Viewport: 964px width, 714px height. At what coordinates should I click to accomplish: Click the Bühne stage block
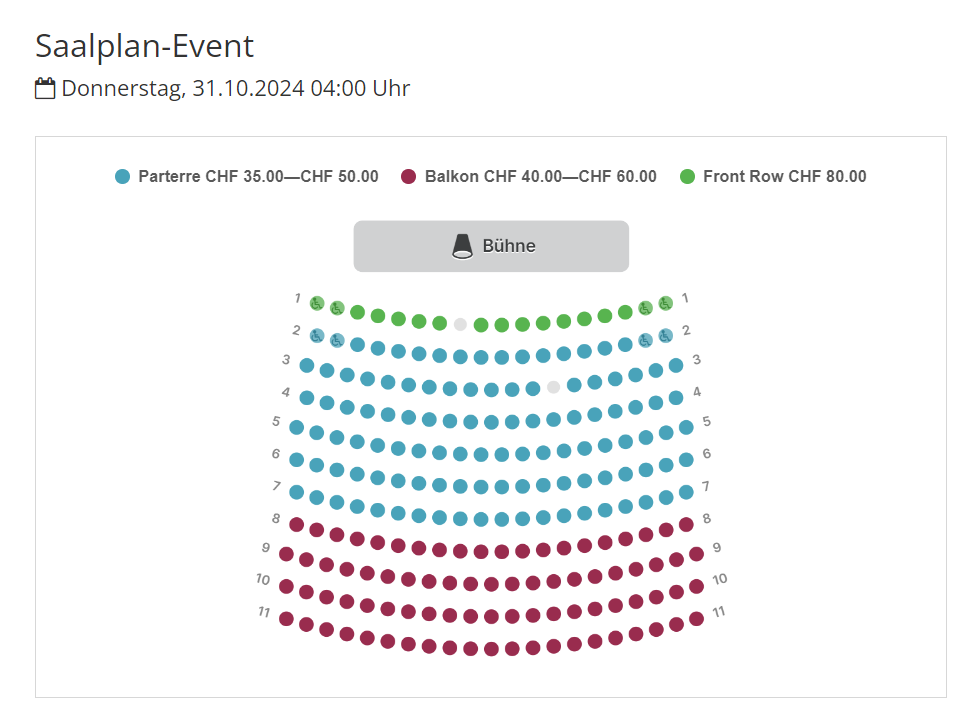point(491,246)
